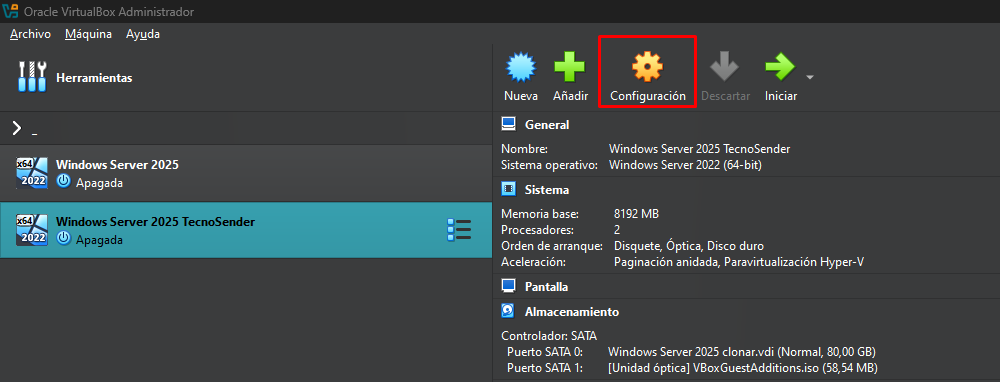The image size is (1000, 382).
Task: Click the Procesadores value 2
Action: [x=617, y=230]
